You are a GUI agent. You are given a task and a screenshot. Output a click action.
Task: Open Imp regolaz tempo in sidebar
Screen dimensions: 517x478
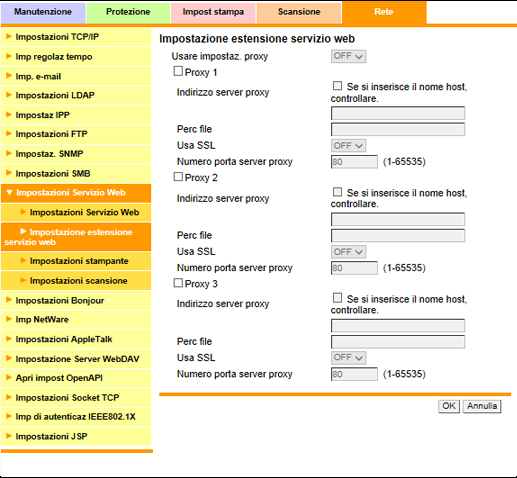pyautogui.click(x=76, y=57)
